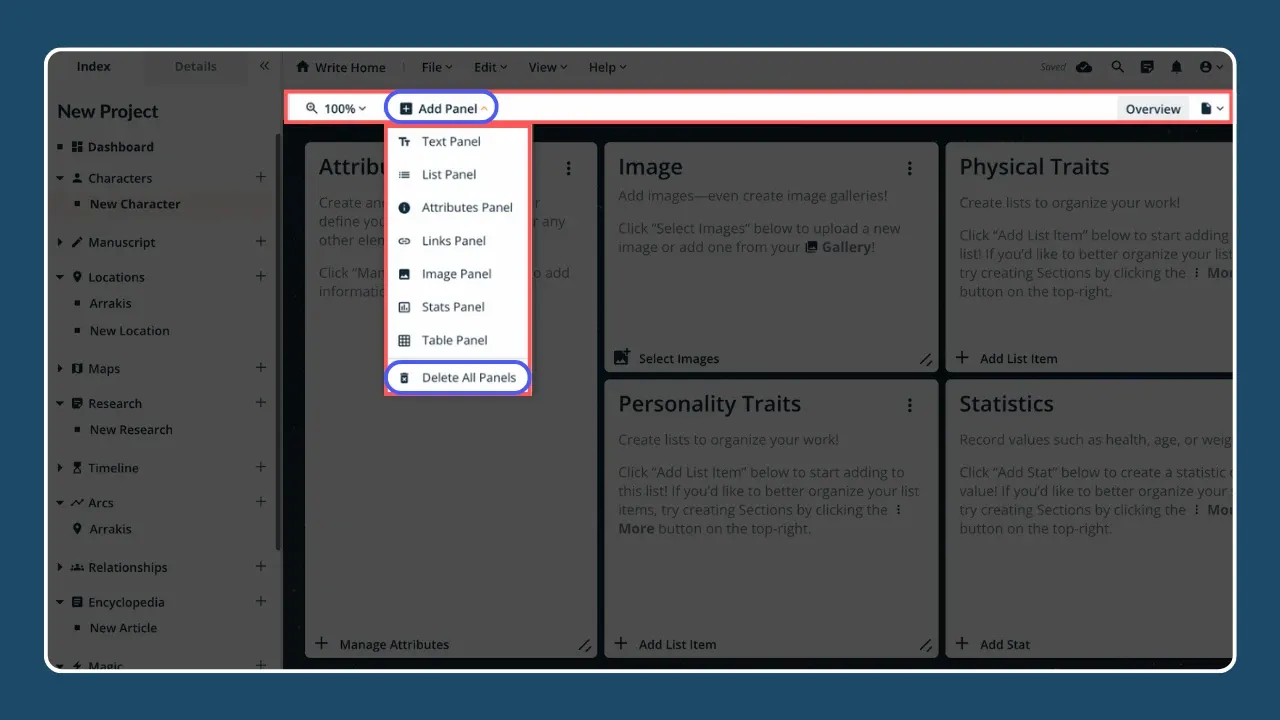The image size is (1280, 720).
Task: Open Arrakis under Locations in sidebar
Action: [x=110, y=303]
